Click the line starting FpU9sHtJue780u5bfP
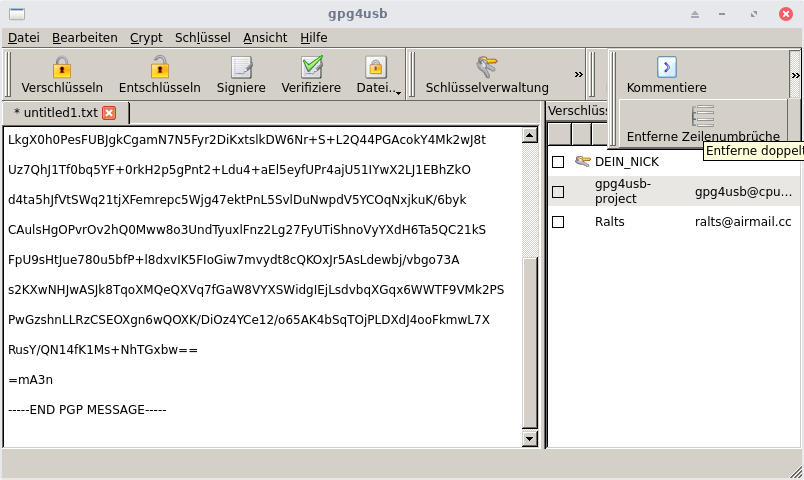Viewport: 804px width, 480px height. coord(234,260)
